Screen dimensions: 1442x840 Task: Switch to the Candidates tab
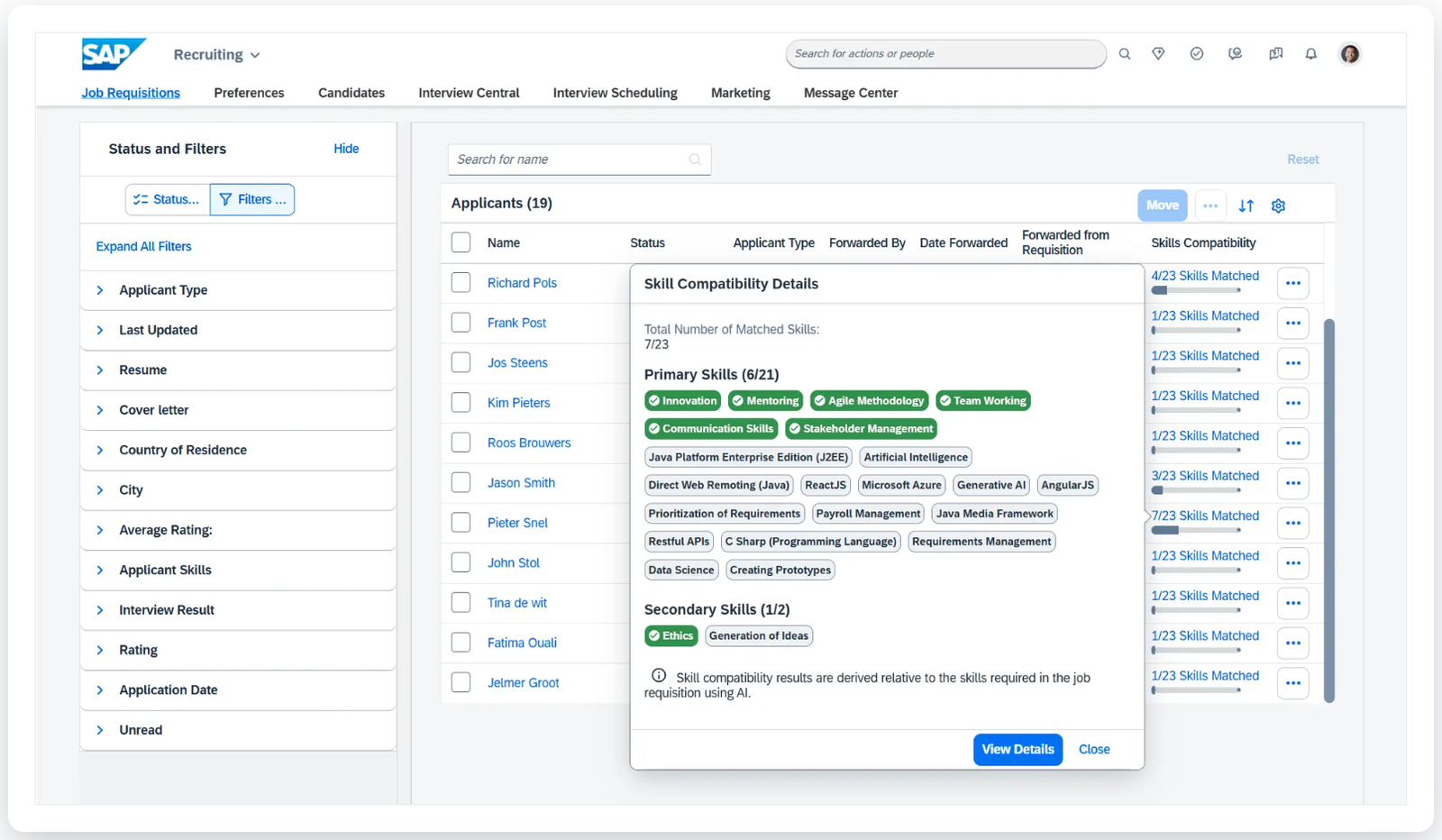pos(351,93)
